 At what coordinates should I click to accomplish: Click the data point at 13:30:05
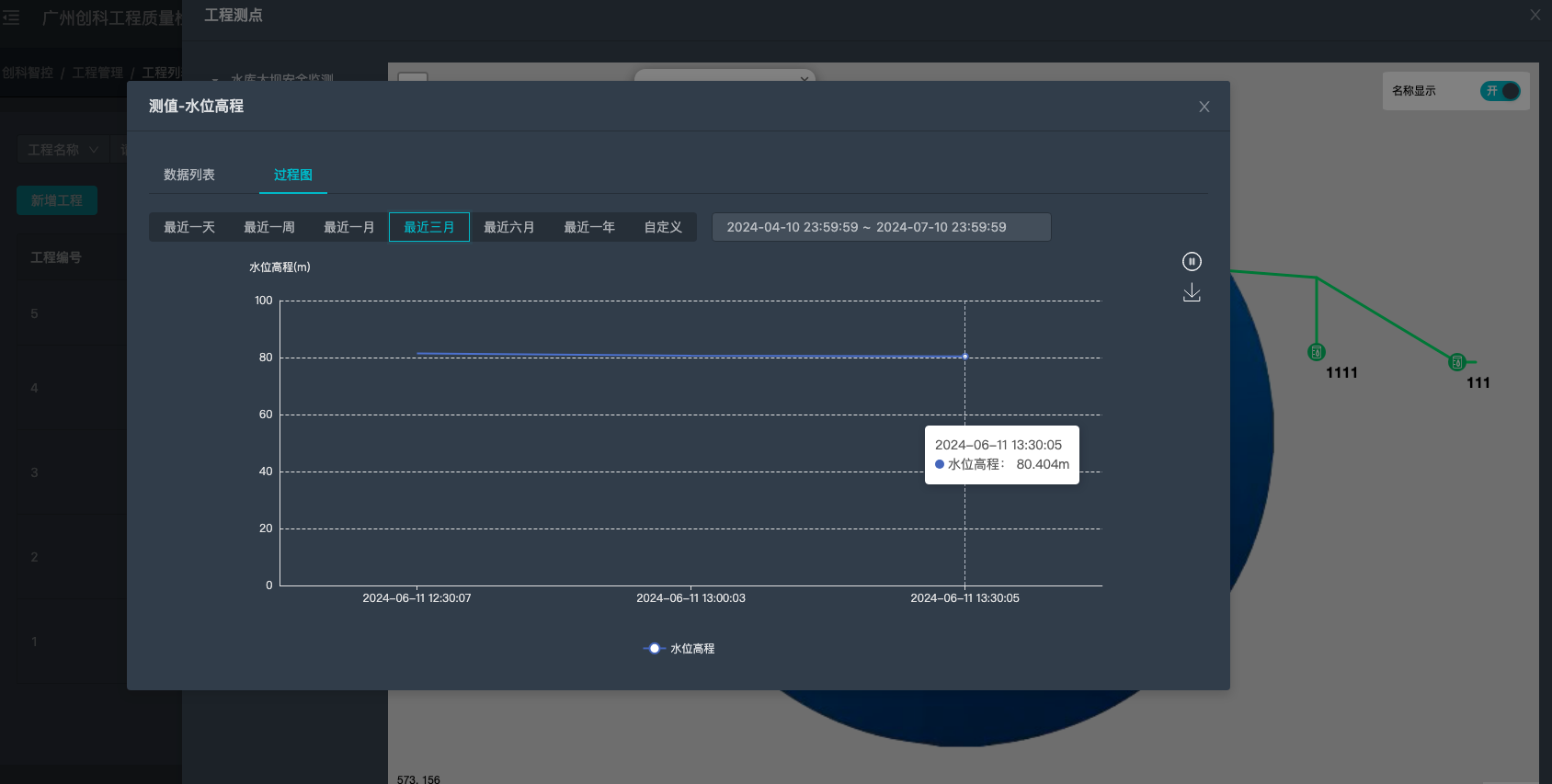pyautogui.click(x=964, y=357)
